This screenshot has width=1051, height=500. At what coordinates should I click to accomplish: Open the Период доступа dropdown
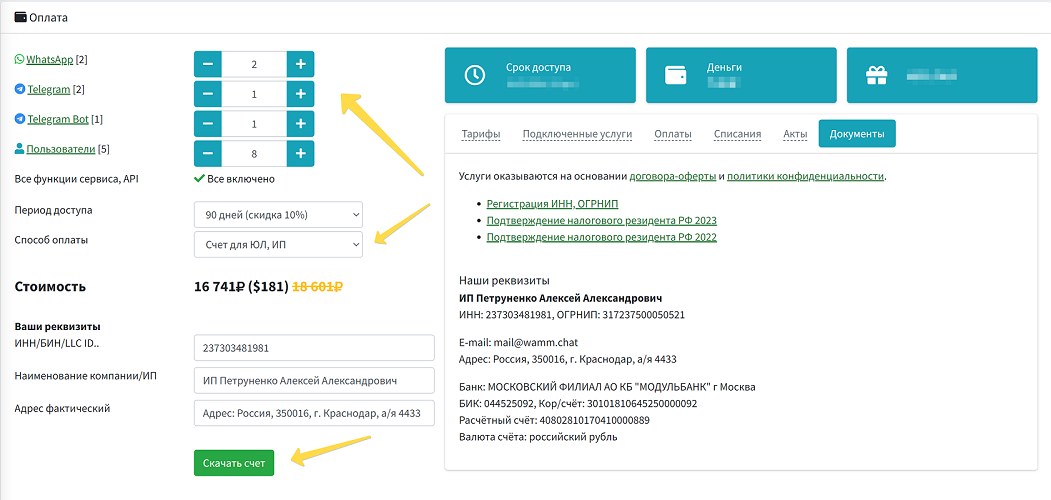tap(278, 214)
